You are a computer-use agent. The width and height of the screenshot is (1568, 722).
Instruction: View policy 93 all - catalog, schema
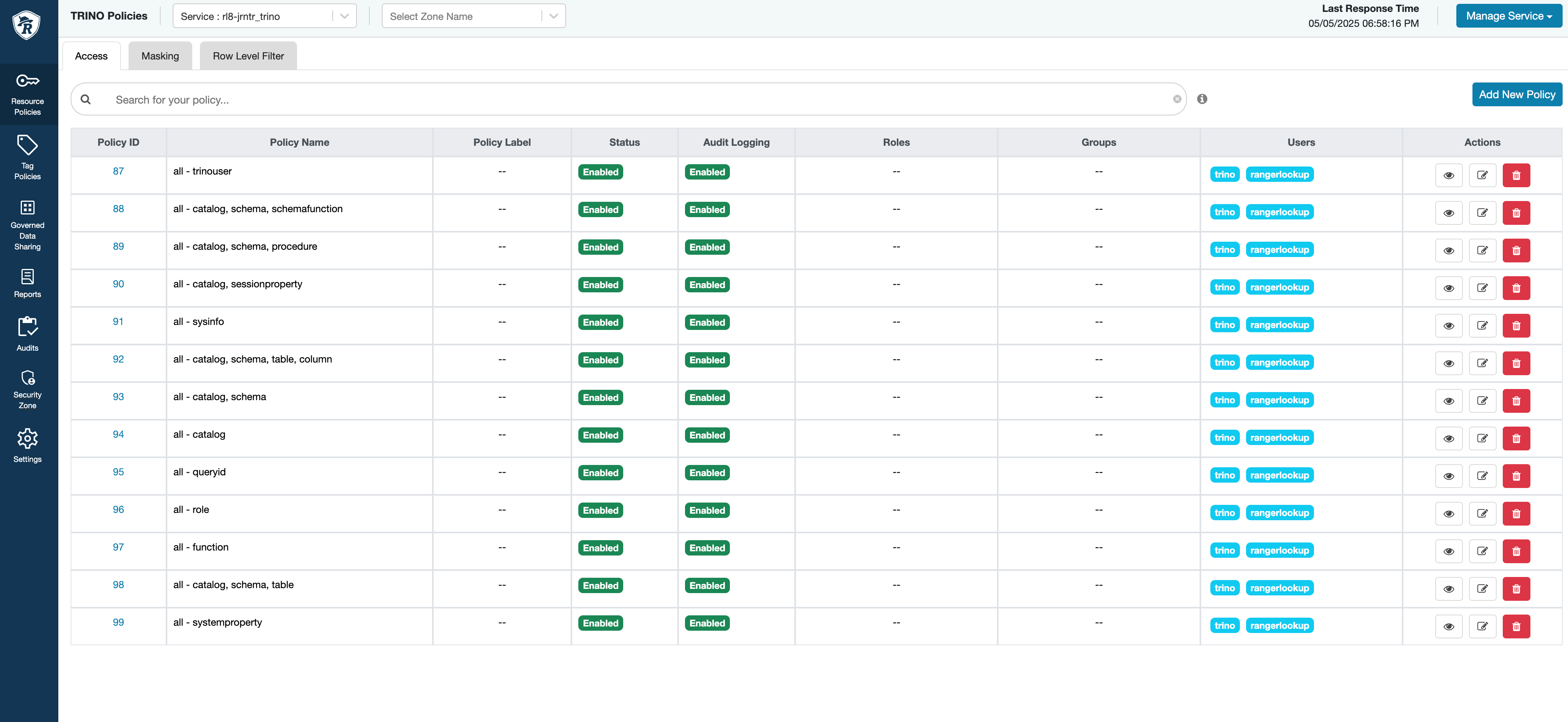coord(1449,401)
